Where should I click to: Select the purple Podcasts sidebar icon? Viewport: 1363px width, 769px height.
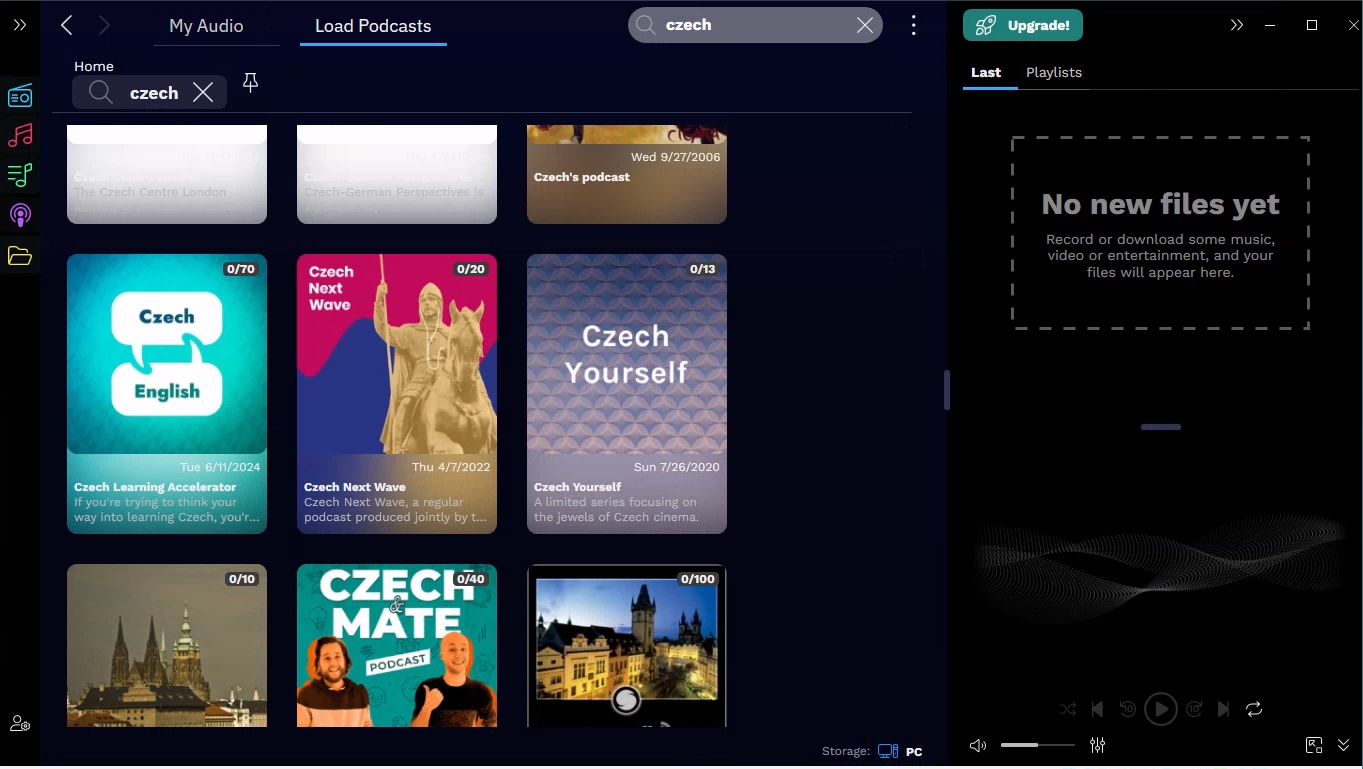point(20,215)
